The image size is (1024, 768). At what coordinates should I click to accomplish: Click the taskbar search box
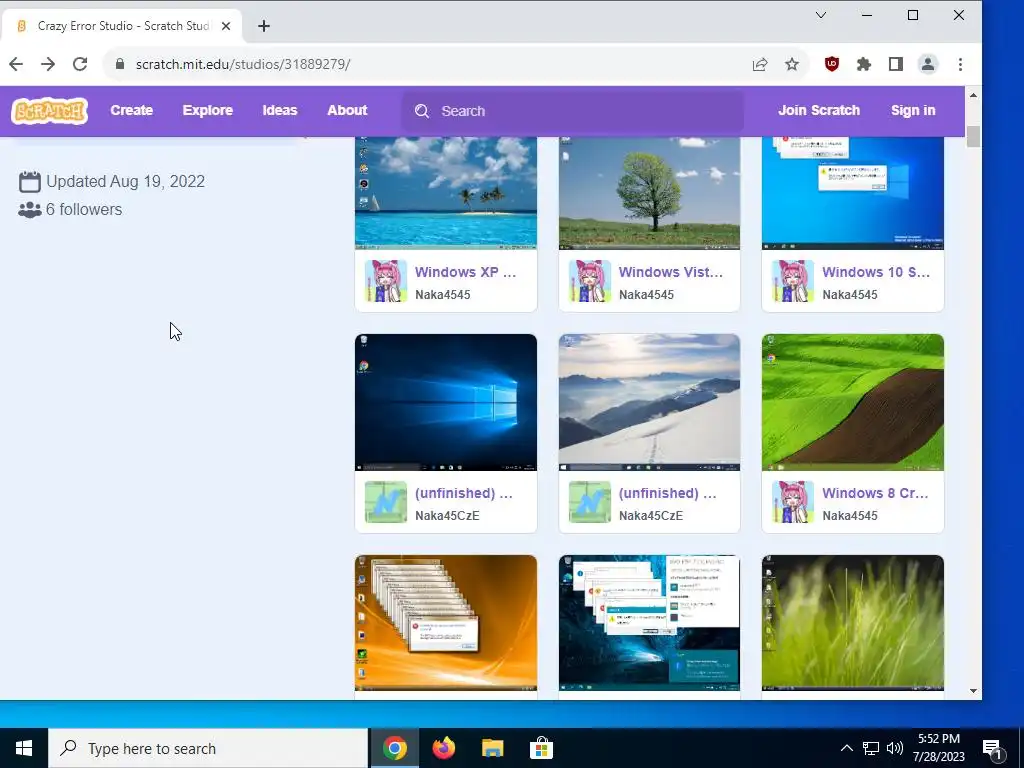click(x=208, y=748)
